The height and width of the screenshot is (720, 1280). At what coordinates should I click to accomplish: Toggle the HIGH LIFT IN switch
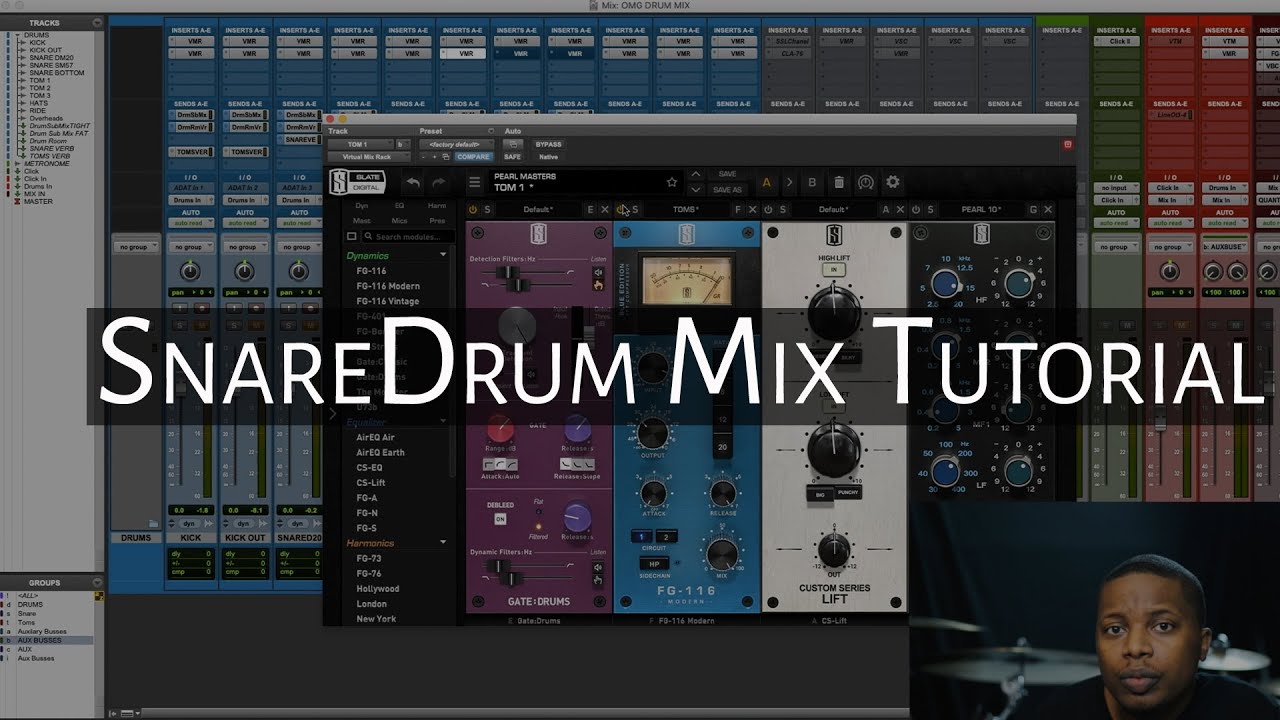click(x=833, y=270)
